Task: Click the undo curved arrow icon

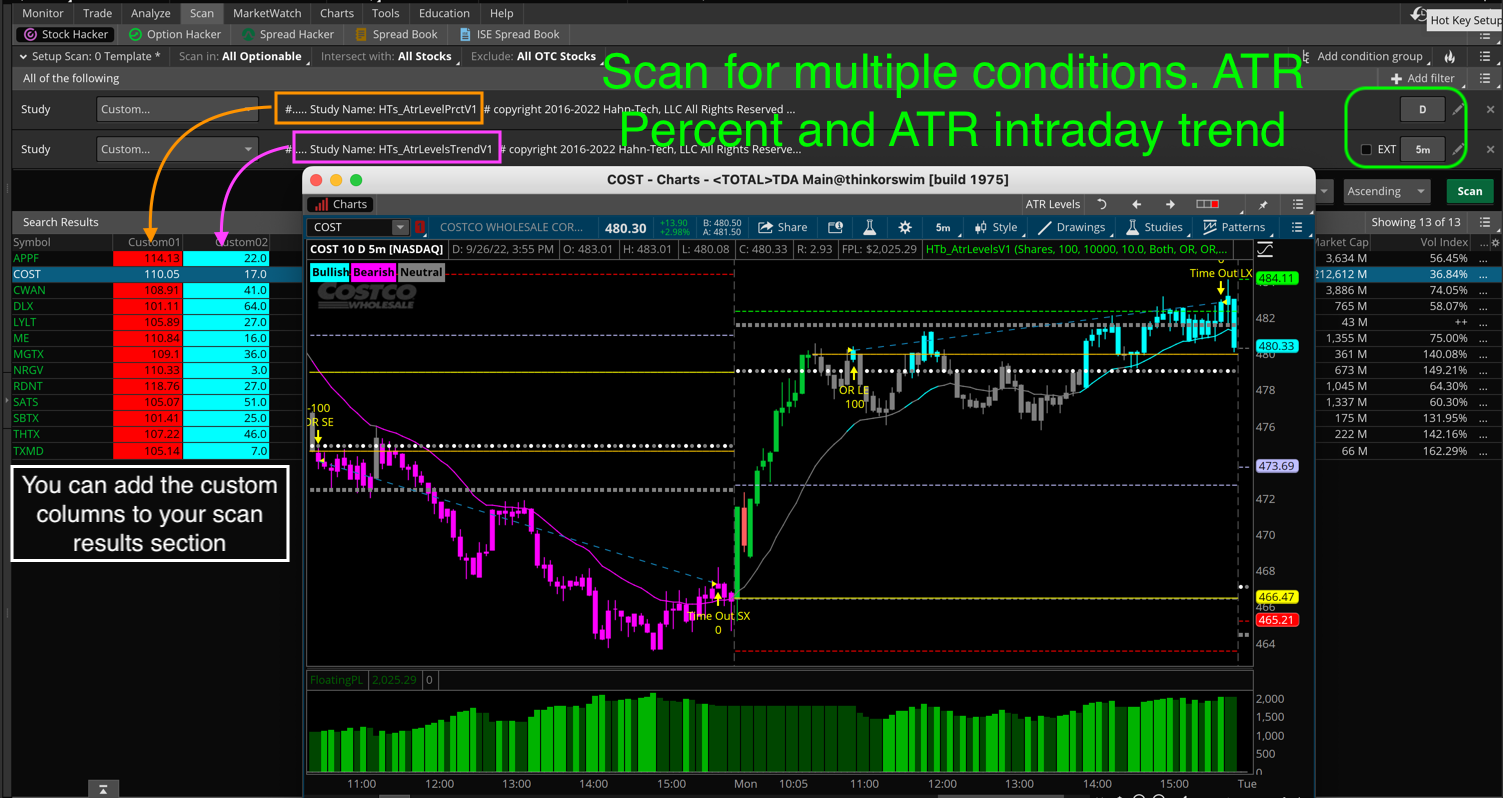Action: pyautogui.click(x=1102, y=204)
